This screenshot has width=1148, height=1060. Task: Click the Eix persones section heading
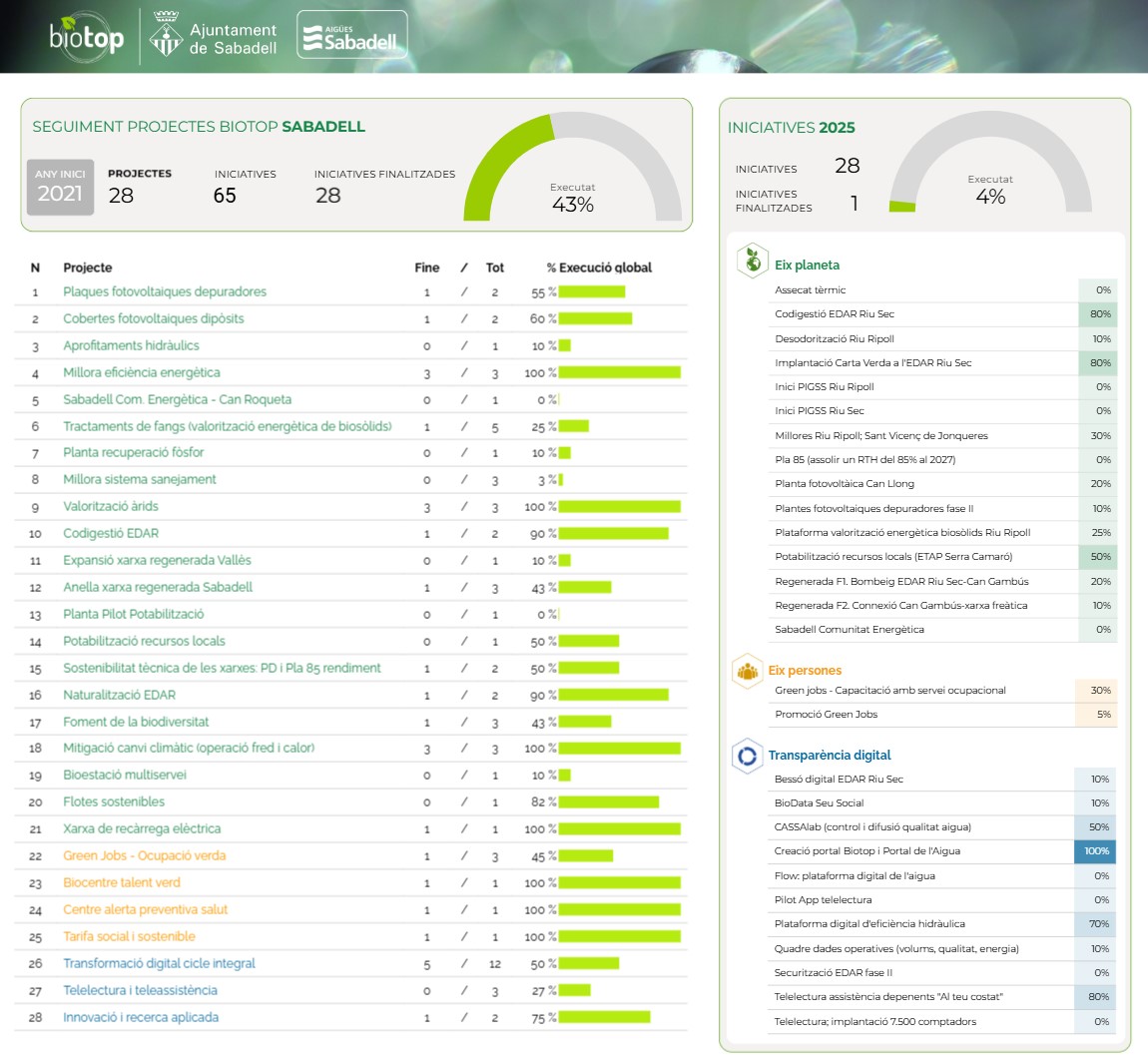coord(805,671)
